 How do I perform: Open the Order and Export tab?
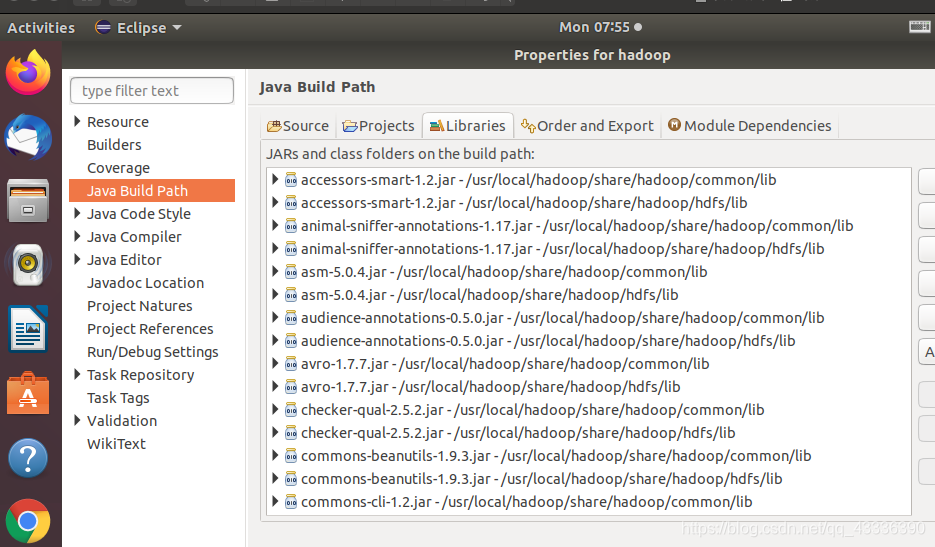(587, 126)
